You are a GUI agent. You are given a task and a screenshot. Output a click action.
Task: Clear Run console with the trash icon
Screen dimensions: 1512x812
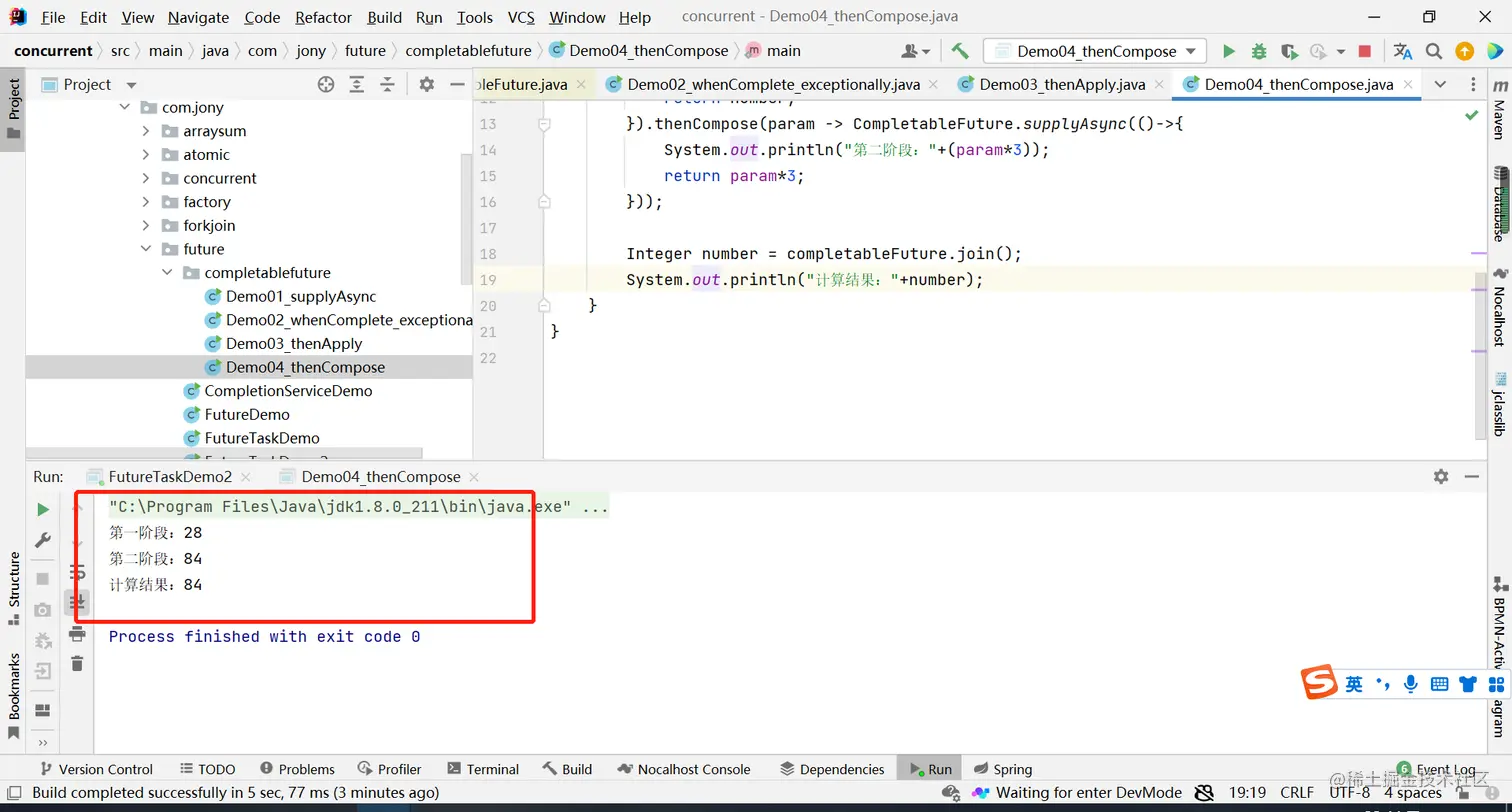click(x=77, y=663)
